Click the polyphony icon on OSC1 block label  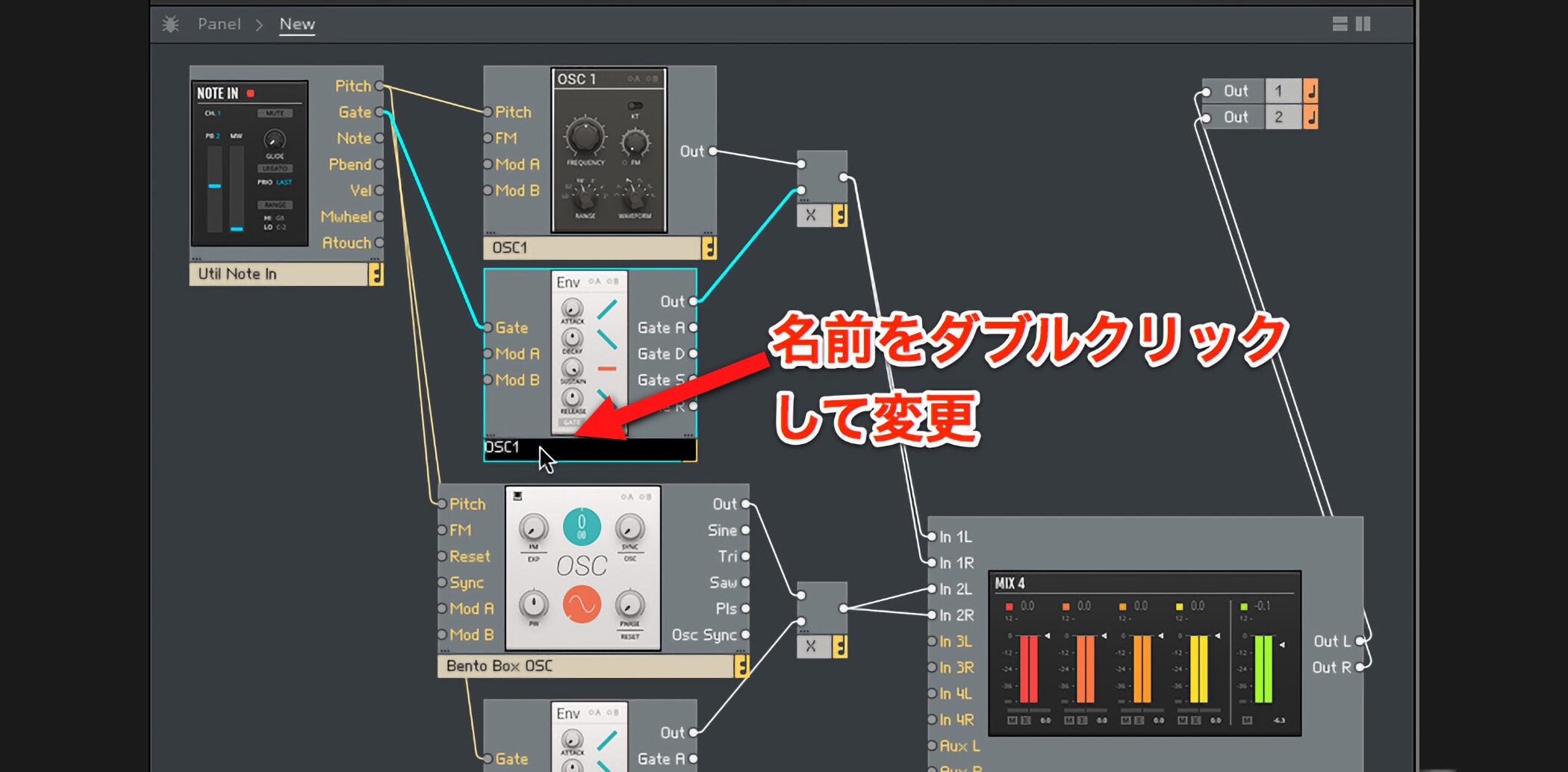(709, 247)
